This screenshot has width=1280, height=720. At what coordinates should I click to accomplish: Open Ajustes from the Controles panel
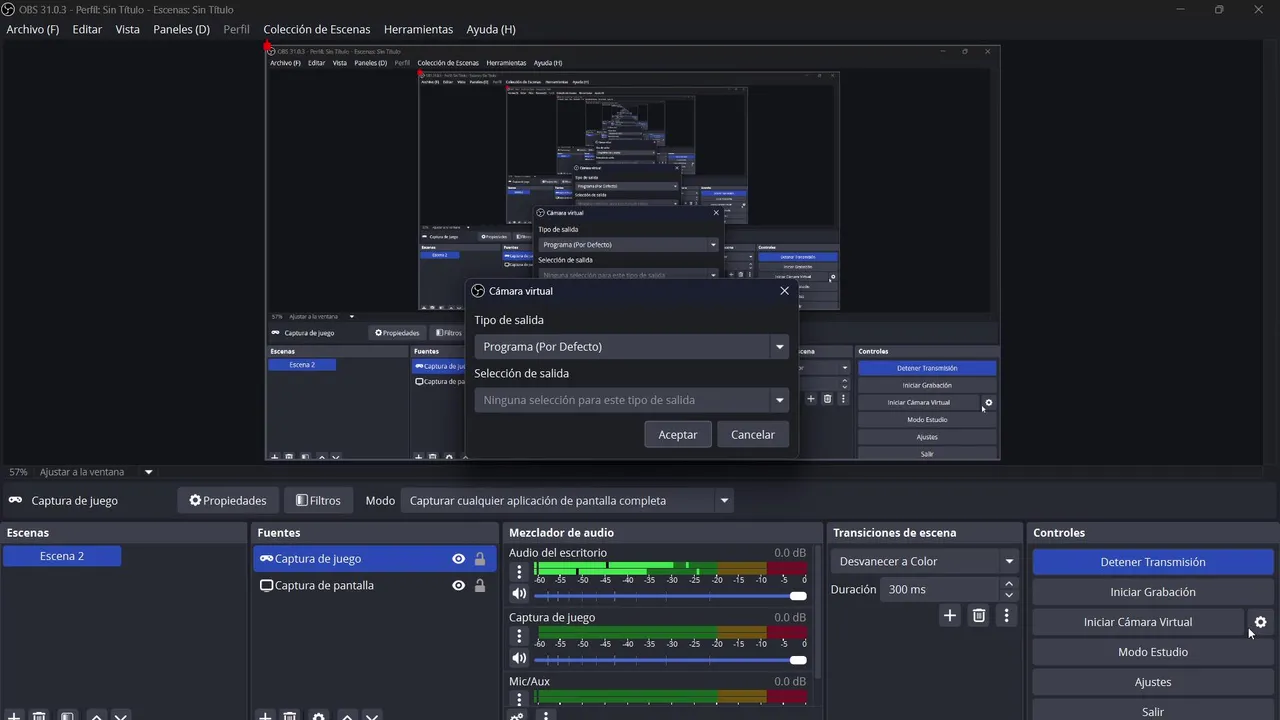coord(1153,682)
